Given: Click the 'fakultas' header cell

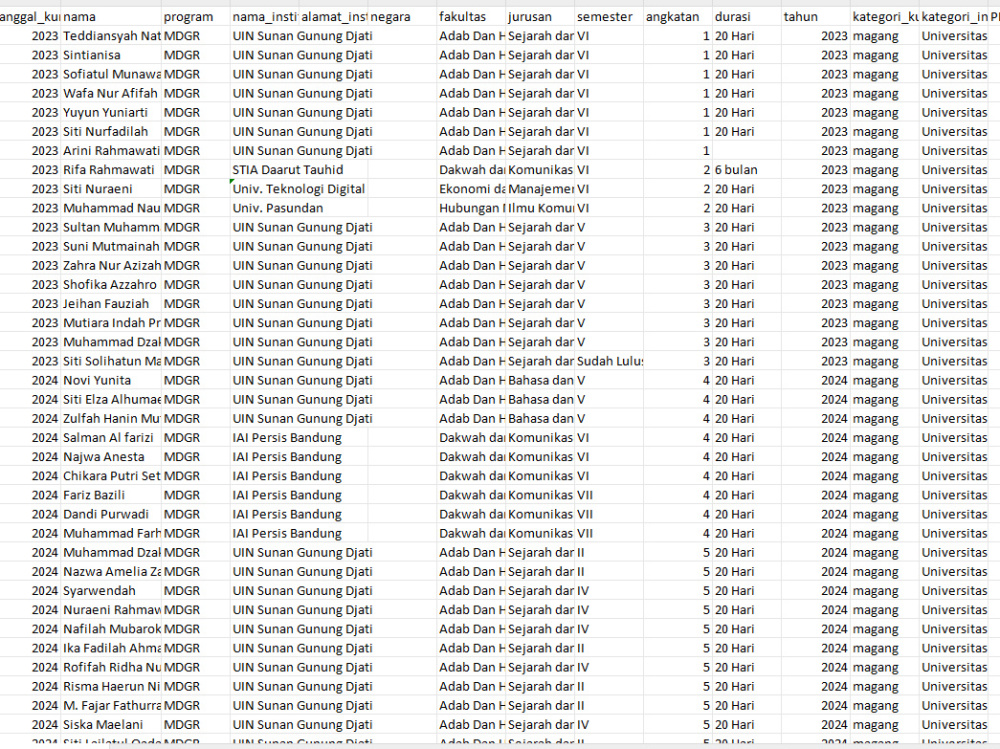Looking at the screenshot, I should (471, 17).
